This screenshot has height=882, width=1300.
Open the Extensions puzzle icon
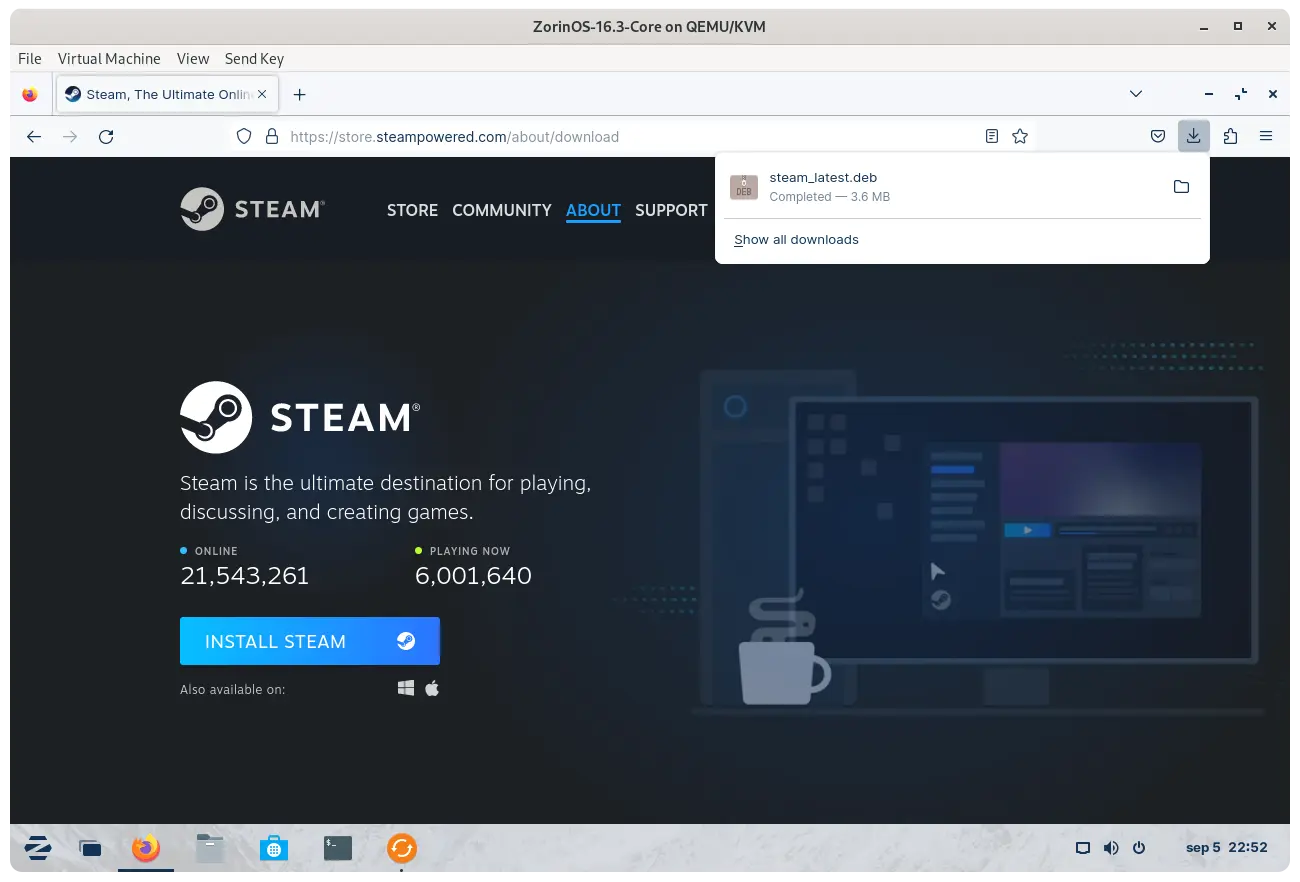coord(1230,136)
